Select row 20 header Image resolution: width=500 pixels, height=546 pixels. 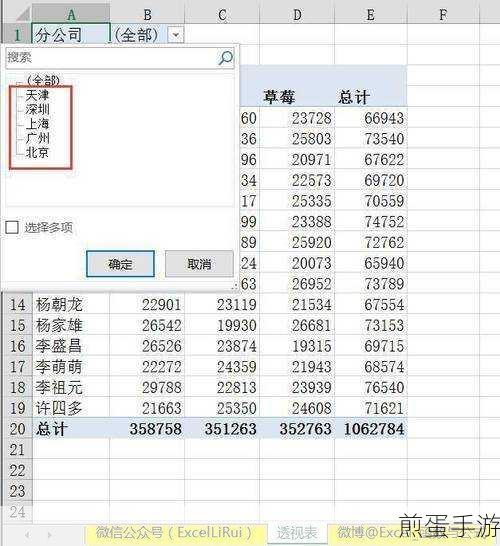click(x=17, y=429)
